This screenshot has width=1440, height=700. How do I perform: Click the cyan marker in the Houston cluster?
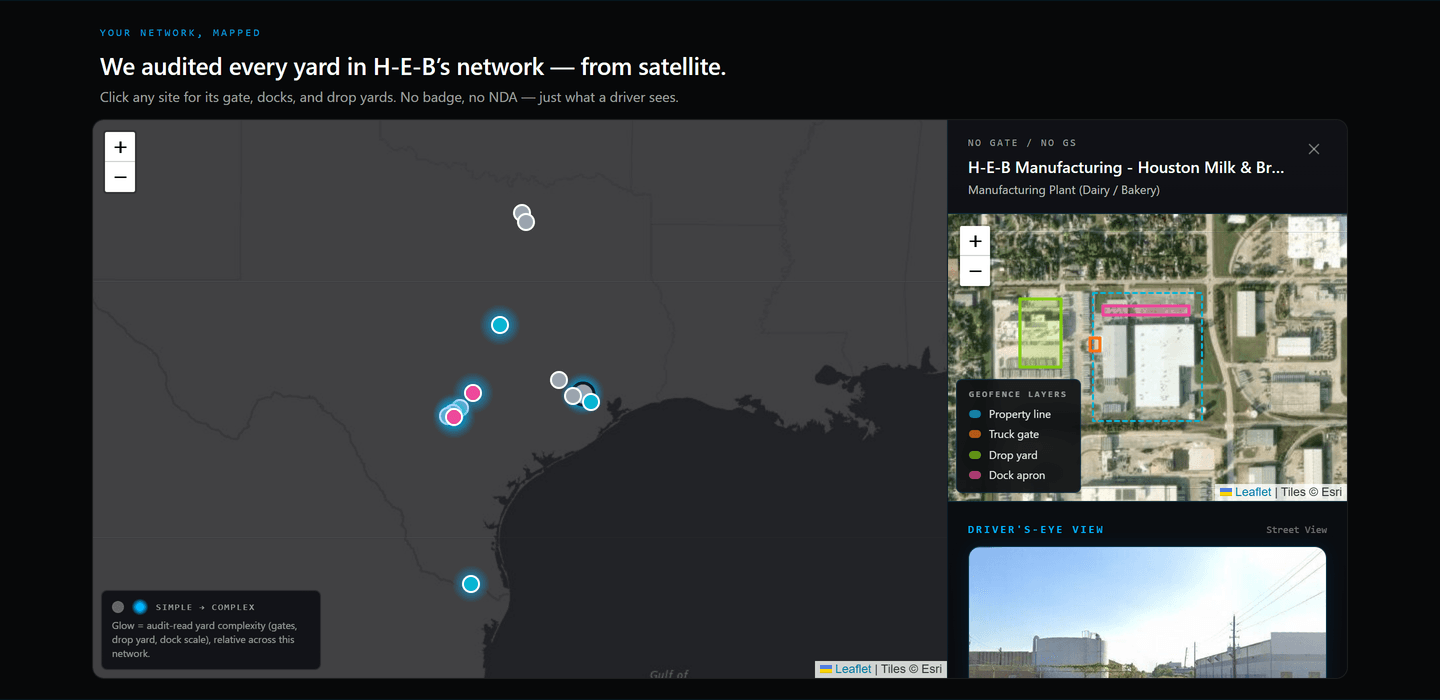point(591,402)
